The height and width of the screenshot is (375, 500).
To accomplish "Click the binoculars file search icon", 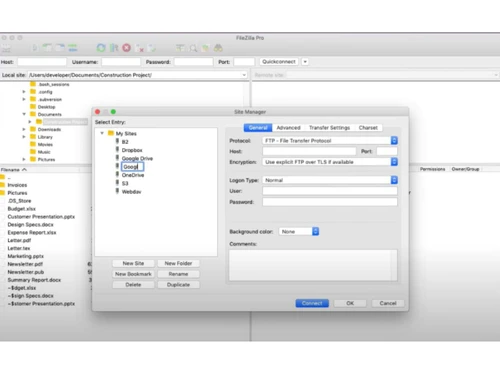I will click(x=218, y=49).
